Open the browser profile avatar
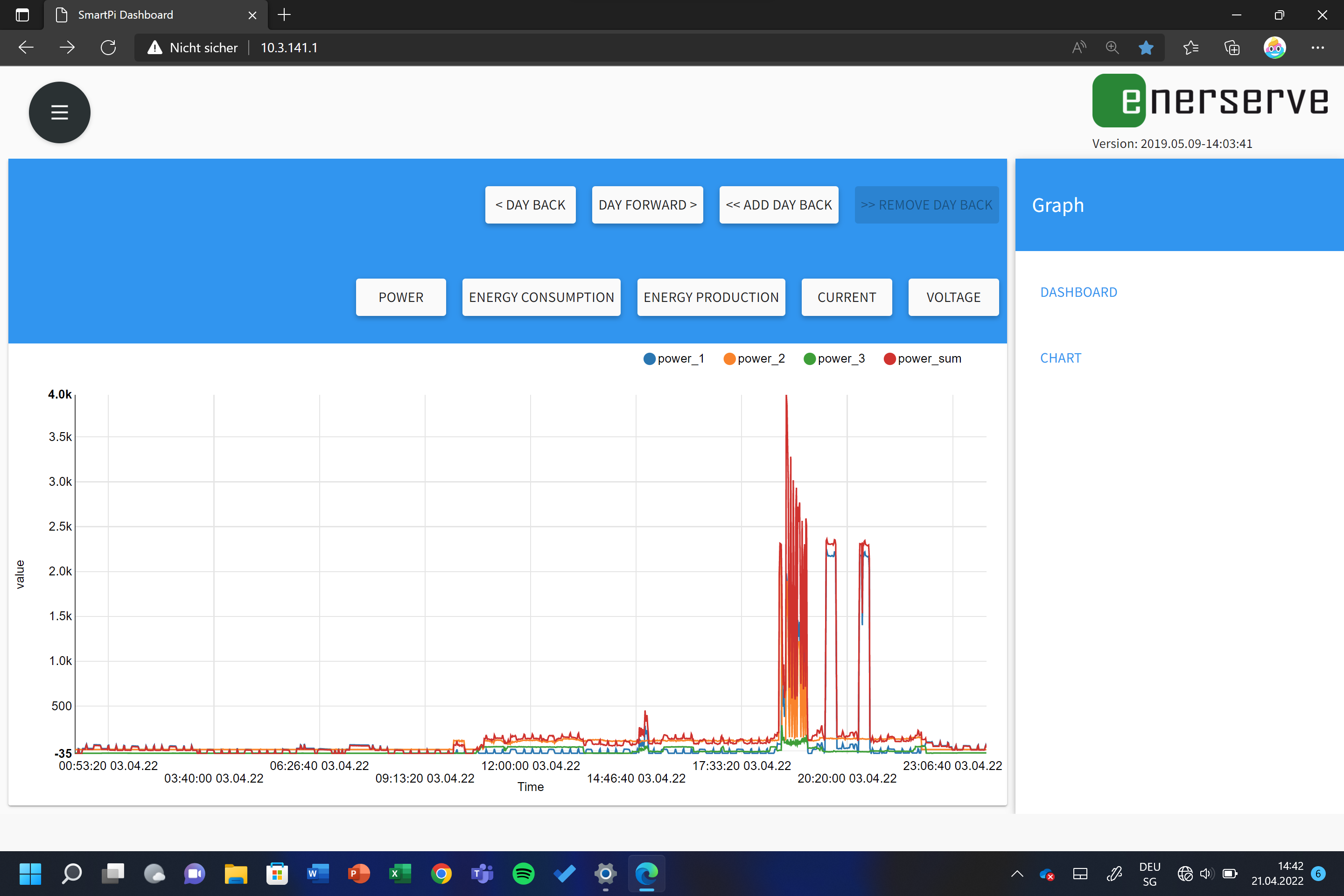The width and height of the screenshot is (1344, 896). click(1274, 48)
